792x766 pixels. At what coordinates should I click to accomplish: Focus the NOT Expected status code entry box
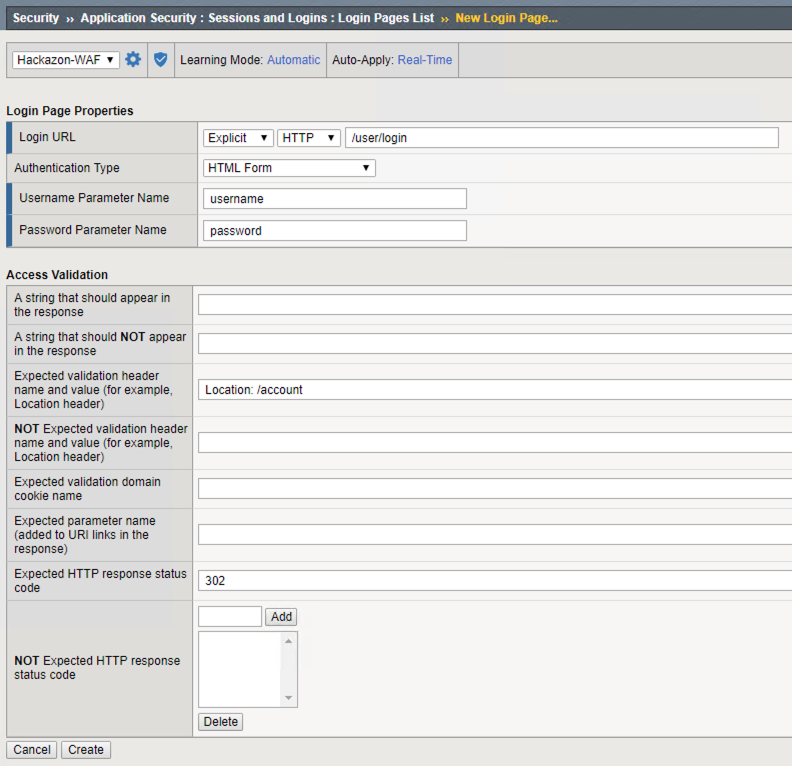[x=230, y=617]
